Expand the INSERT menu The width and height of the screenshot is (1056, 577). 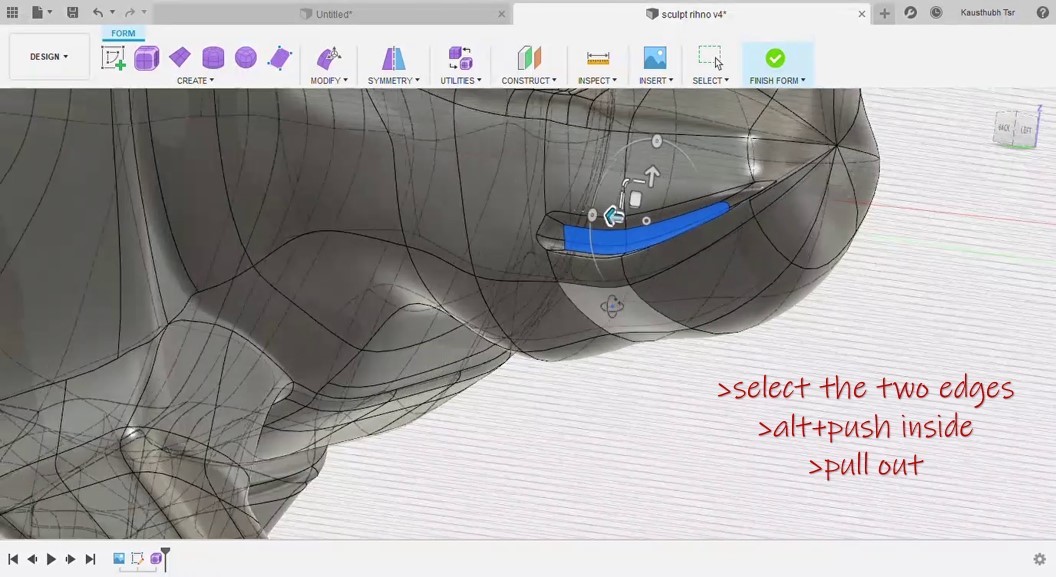(656, 81)
